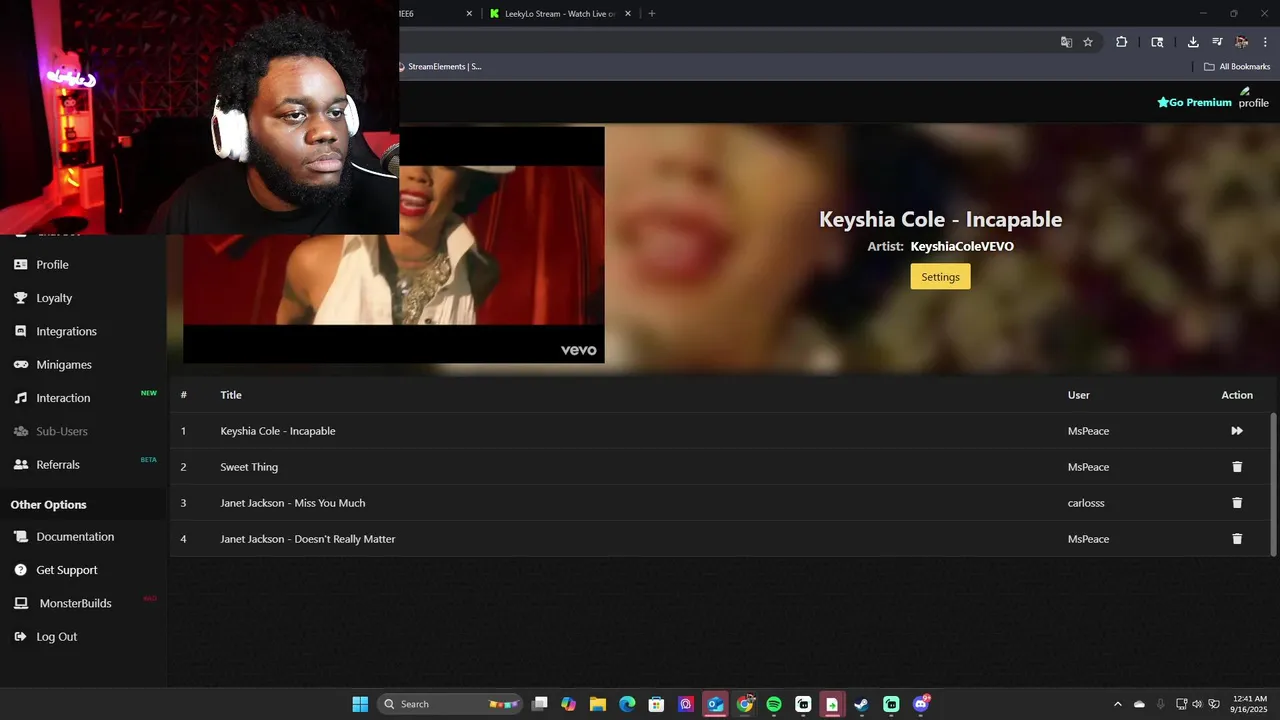Click the music video player thumbnail
Viewport: 1280px width, 720px height.
coord(394,245)
